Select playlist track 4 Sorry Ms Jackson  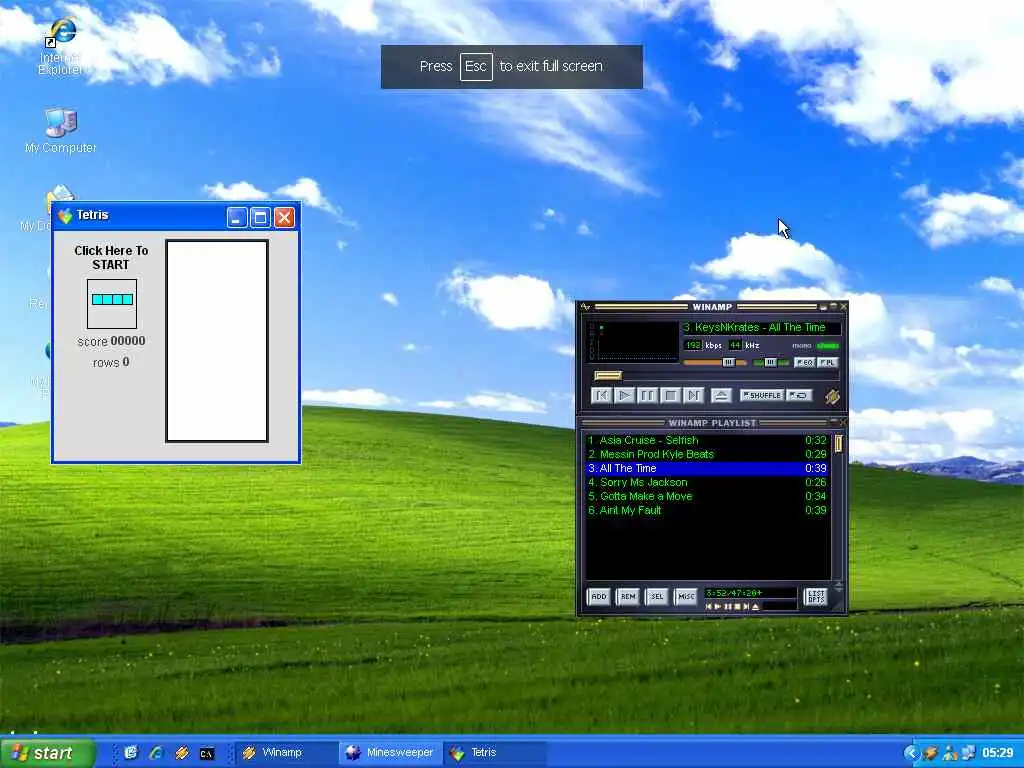tap(707, 482)
